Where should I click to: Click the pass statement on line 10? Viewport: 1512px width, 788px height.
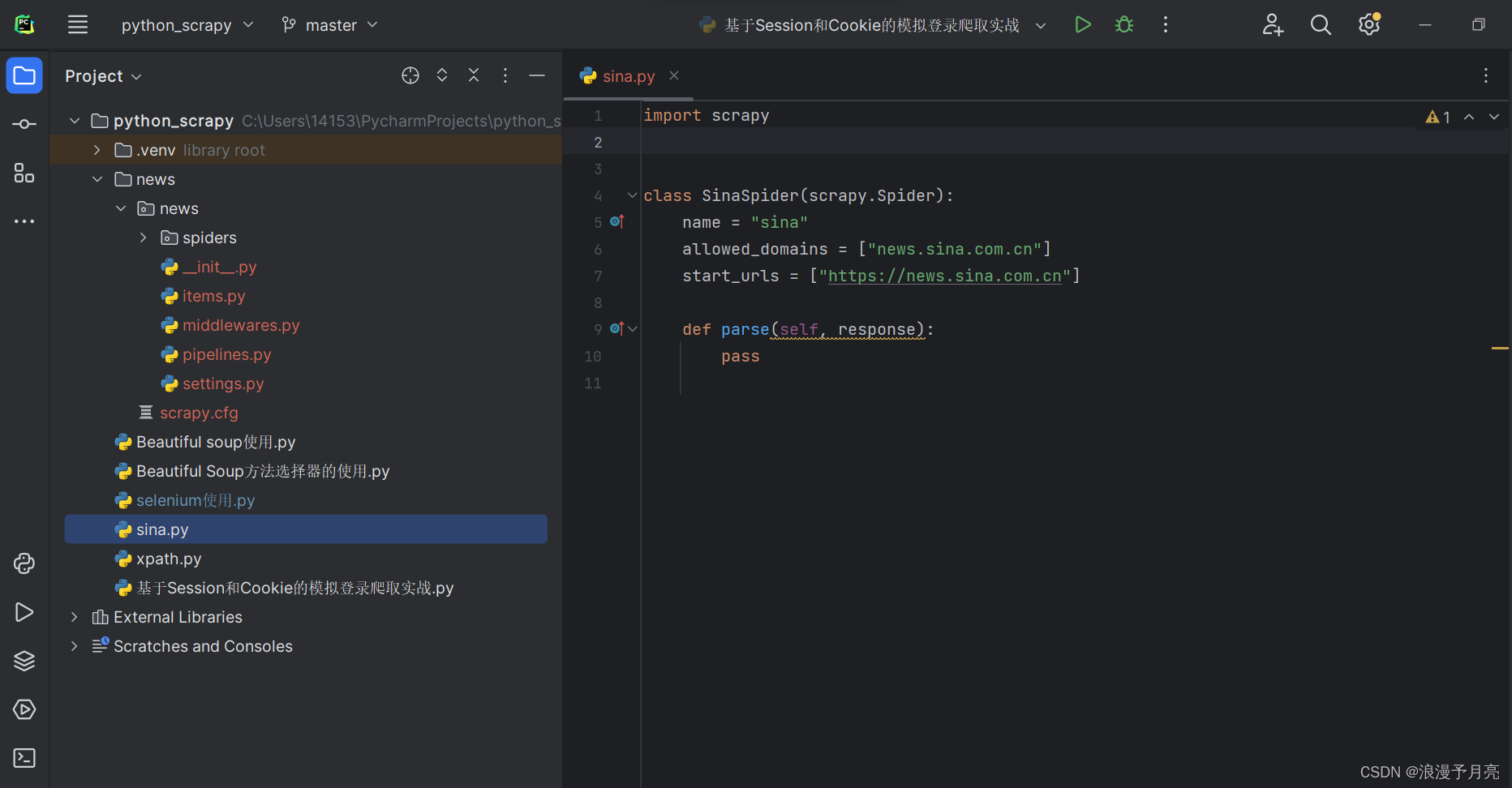click(741, 356)
